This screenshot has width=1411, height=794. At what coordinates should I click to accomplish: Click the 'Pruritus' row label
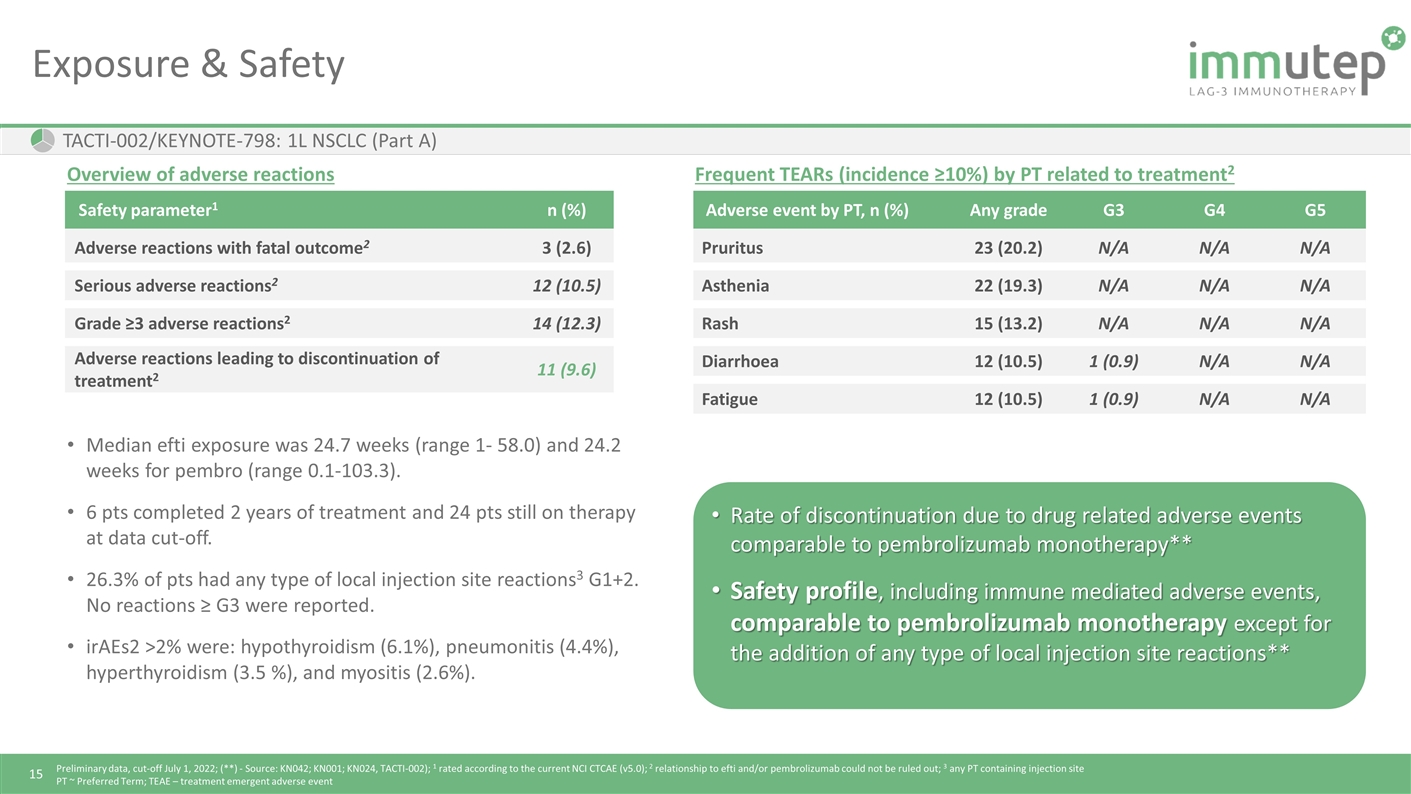point(732,248)
